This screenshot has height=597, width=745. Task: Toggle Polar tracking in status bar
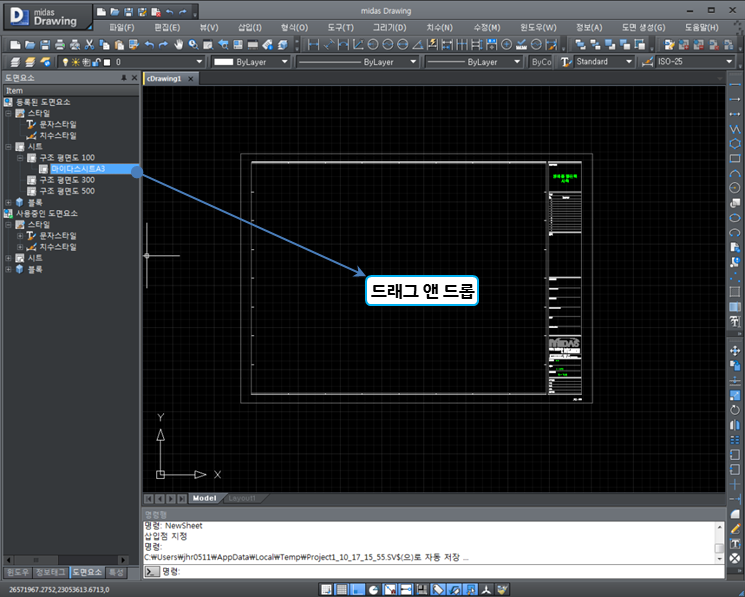374,589
